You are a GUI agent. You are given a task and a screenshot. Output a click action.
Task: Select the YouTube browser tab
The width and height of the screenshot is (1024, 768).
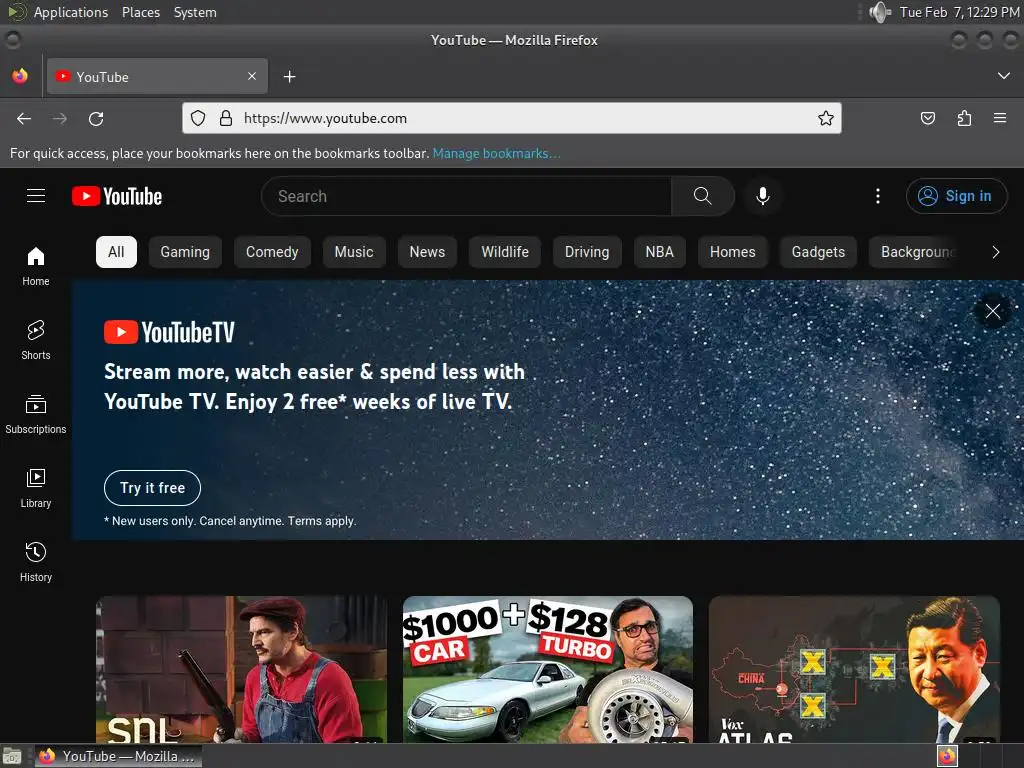pyautogui.click(x=157, y=76)
